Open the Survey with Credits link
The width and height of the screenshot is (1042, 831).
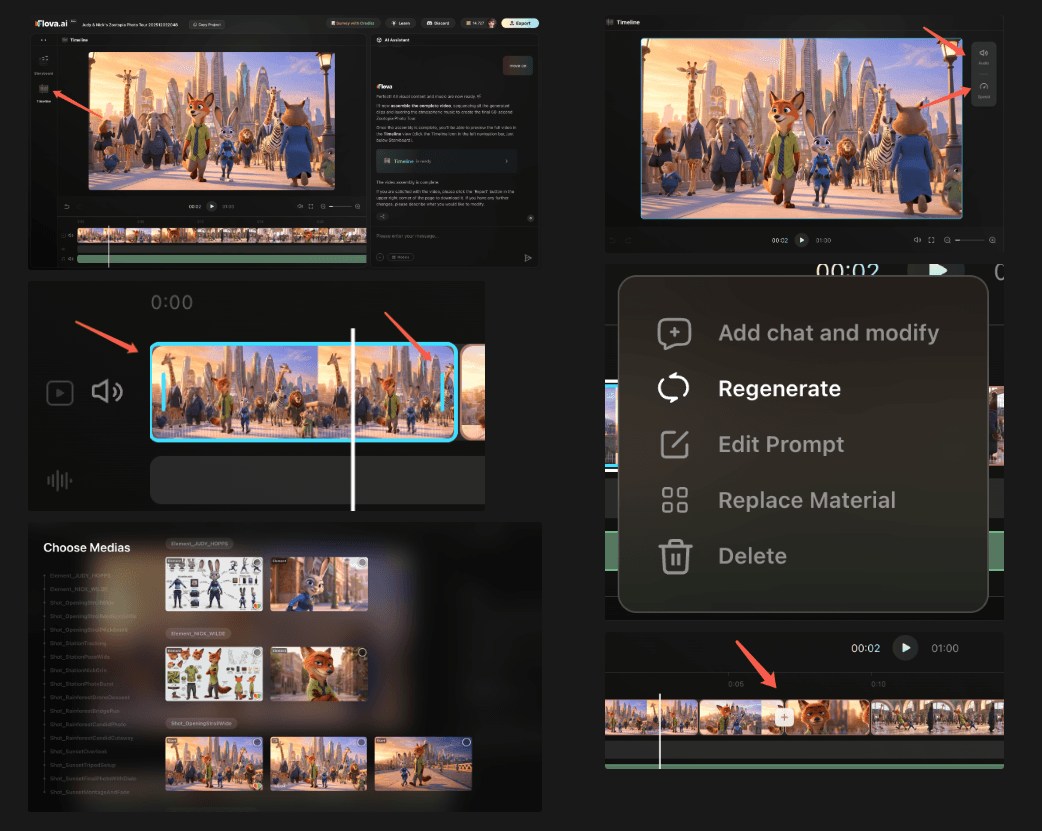pyautogui.click(x=353, y=23)
